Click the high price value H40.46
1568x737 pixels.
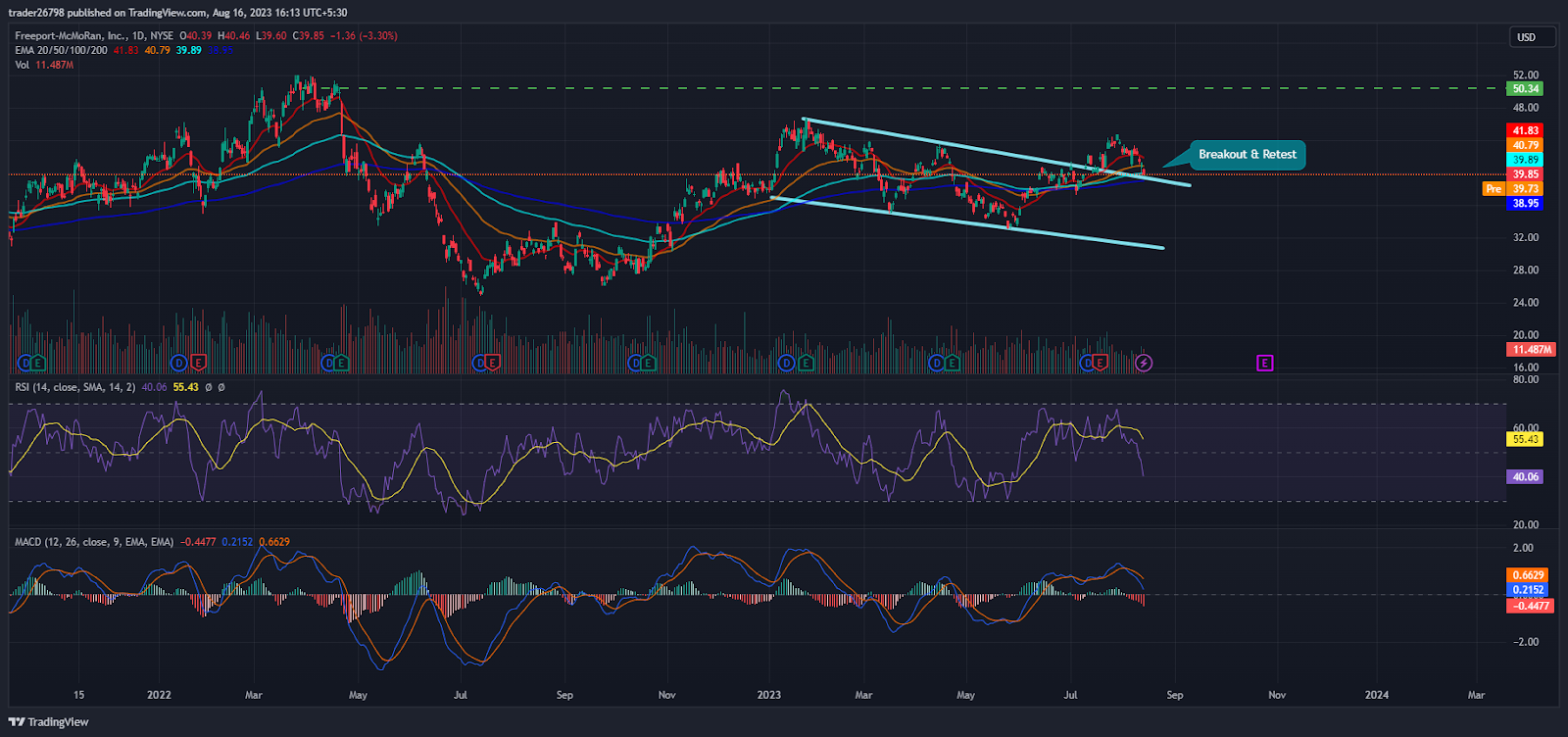[x=234, y=36]
